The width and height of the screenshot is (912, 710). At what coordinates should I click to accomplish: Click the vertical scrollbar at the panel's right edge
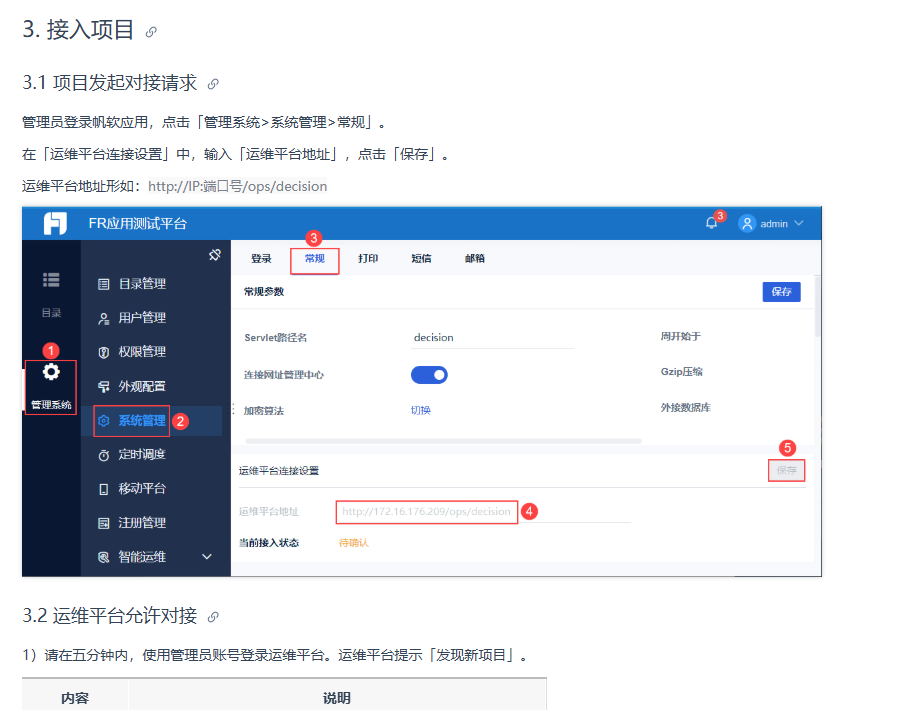pos(817,307)
